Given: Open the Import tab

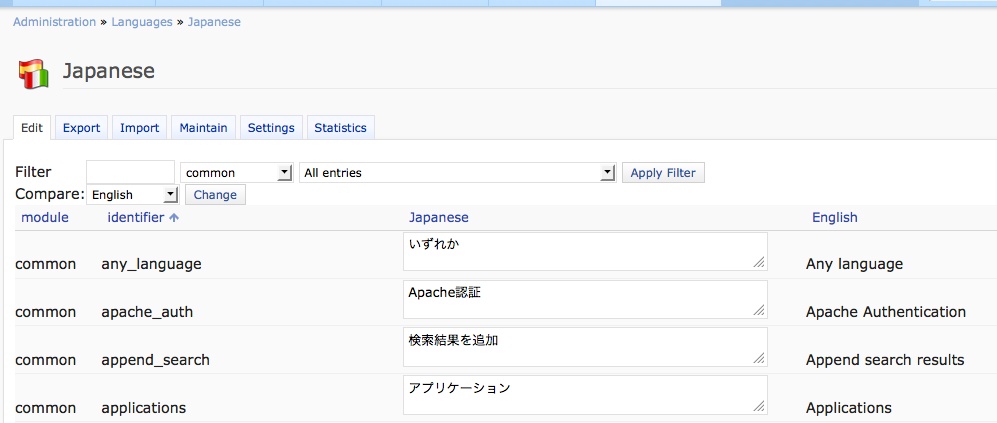Looking at the screenshot, I should [x=139, y=128].
